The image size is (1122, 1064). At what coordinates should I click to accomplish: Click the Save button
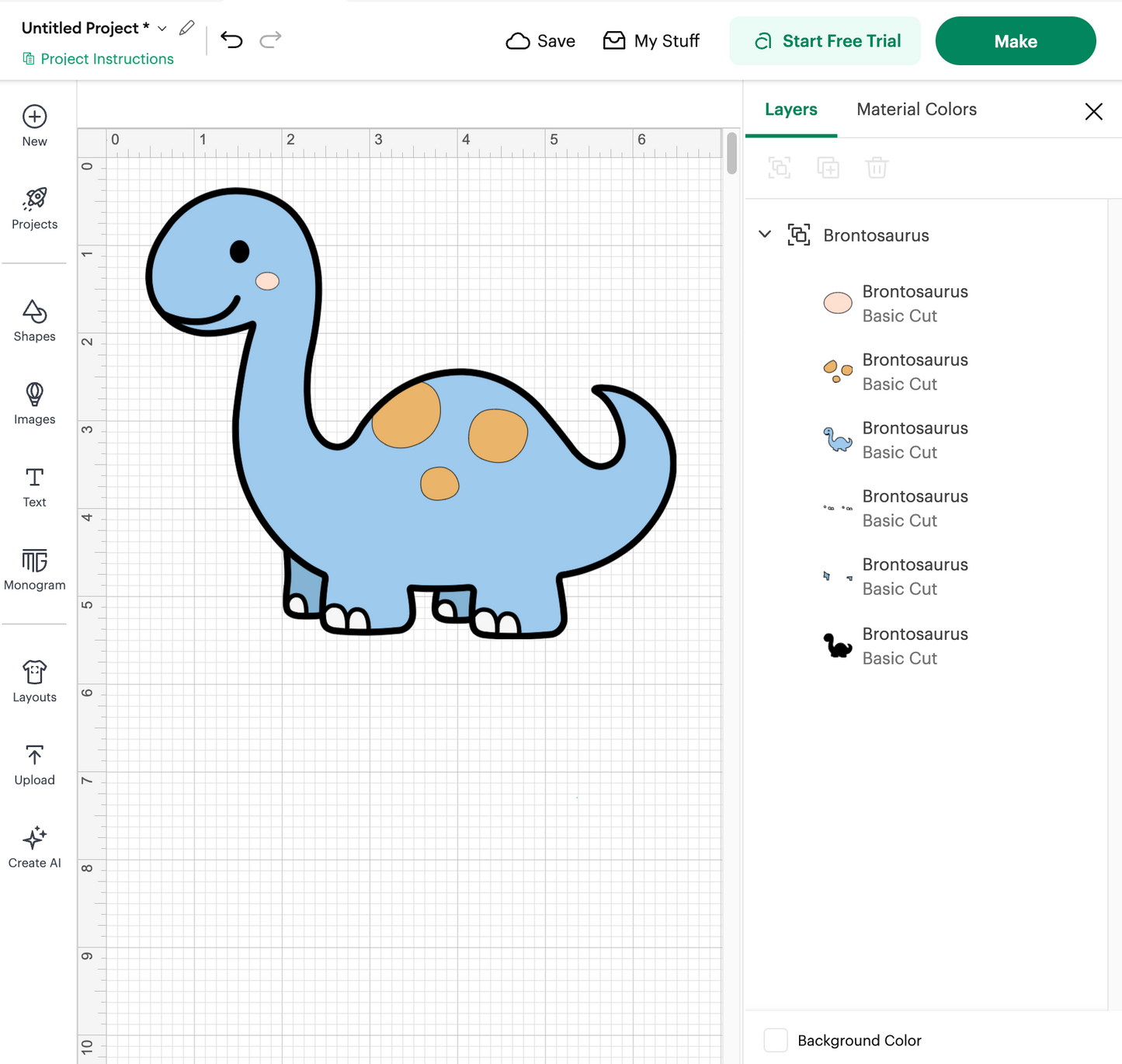click(540, 41)
